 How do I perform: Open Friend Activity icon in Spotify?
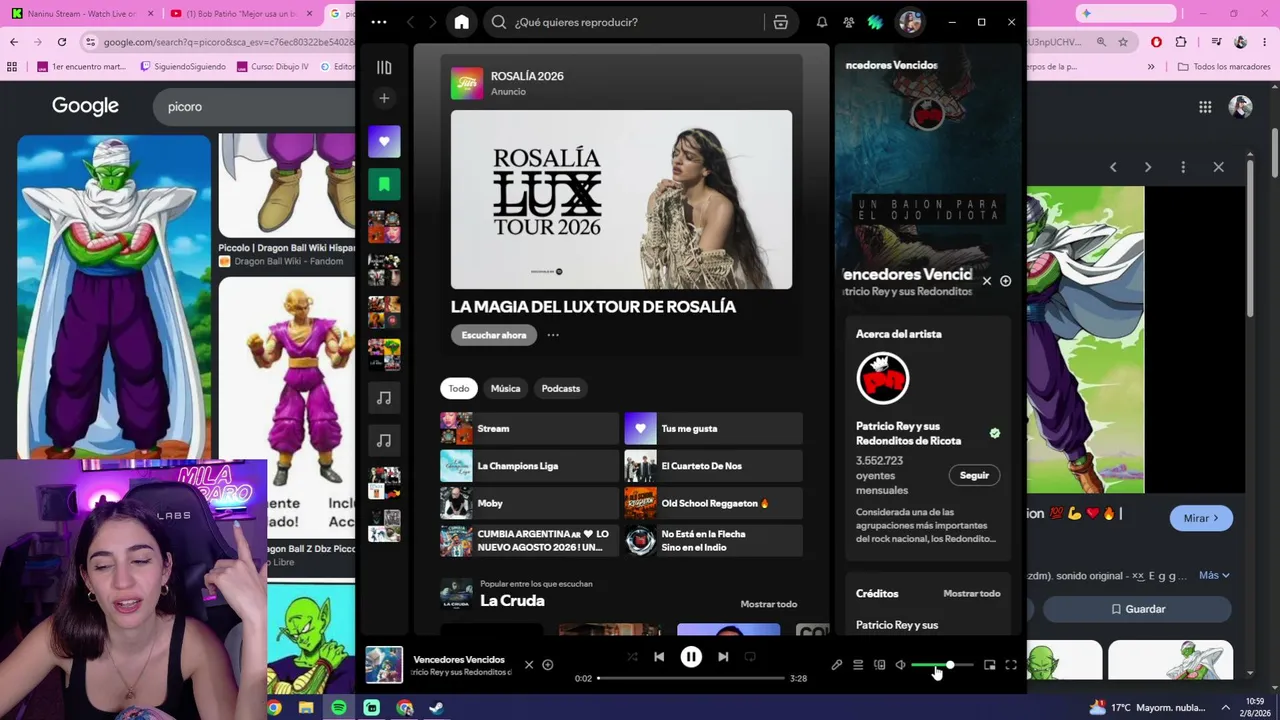point(848,22)
